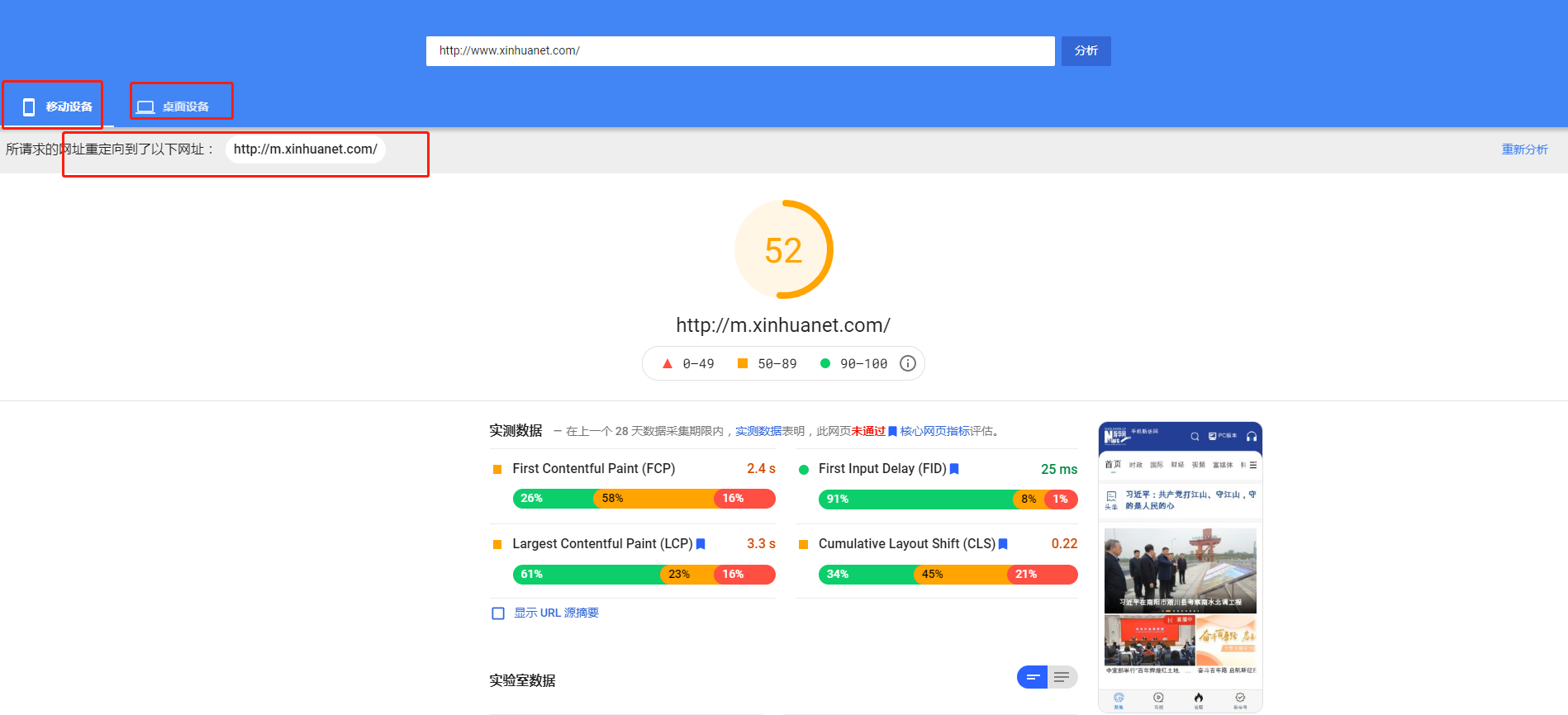Click the LCP distribution bar
This screenshot has height=715, width=1568.
point(644,575)
